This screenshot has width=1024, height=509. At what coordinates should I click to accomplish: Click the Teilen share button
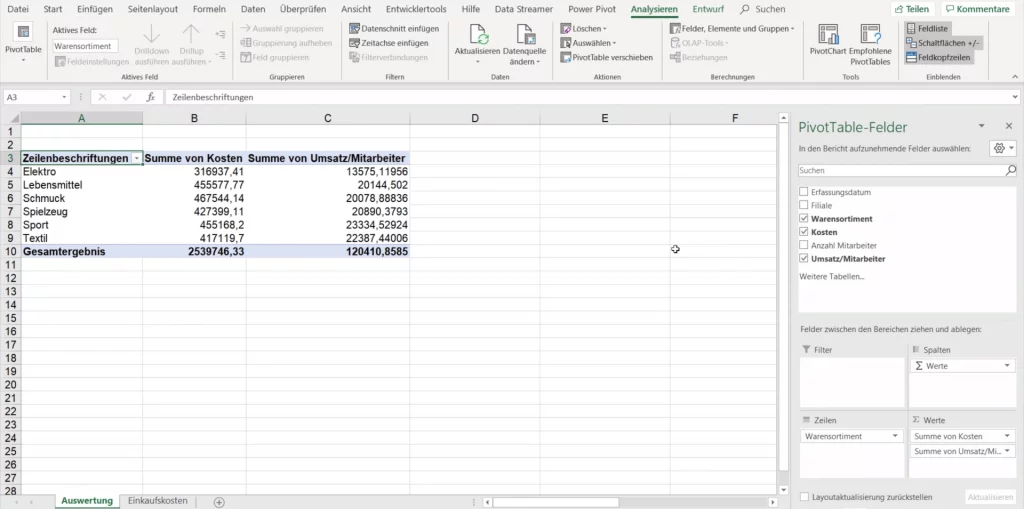pos(913,9)
